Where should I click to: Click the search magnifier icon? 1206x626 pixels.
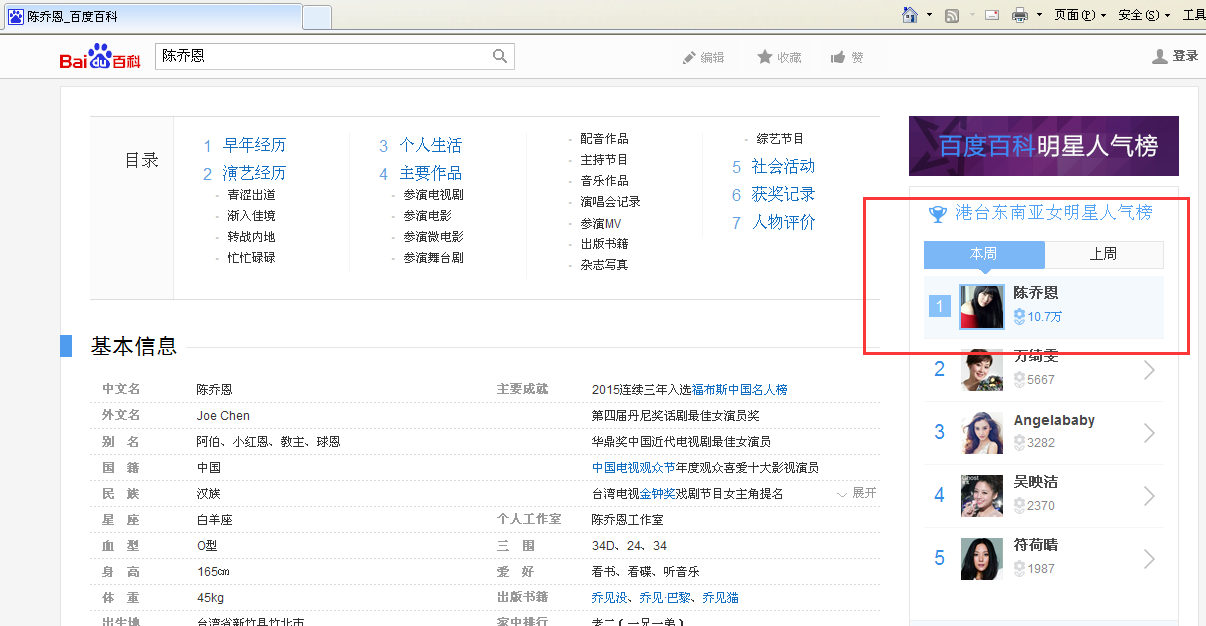pos(500,57)
